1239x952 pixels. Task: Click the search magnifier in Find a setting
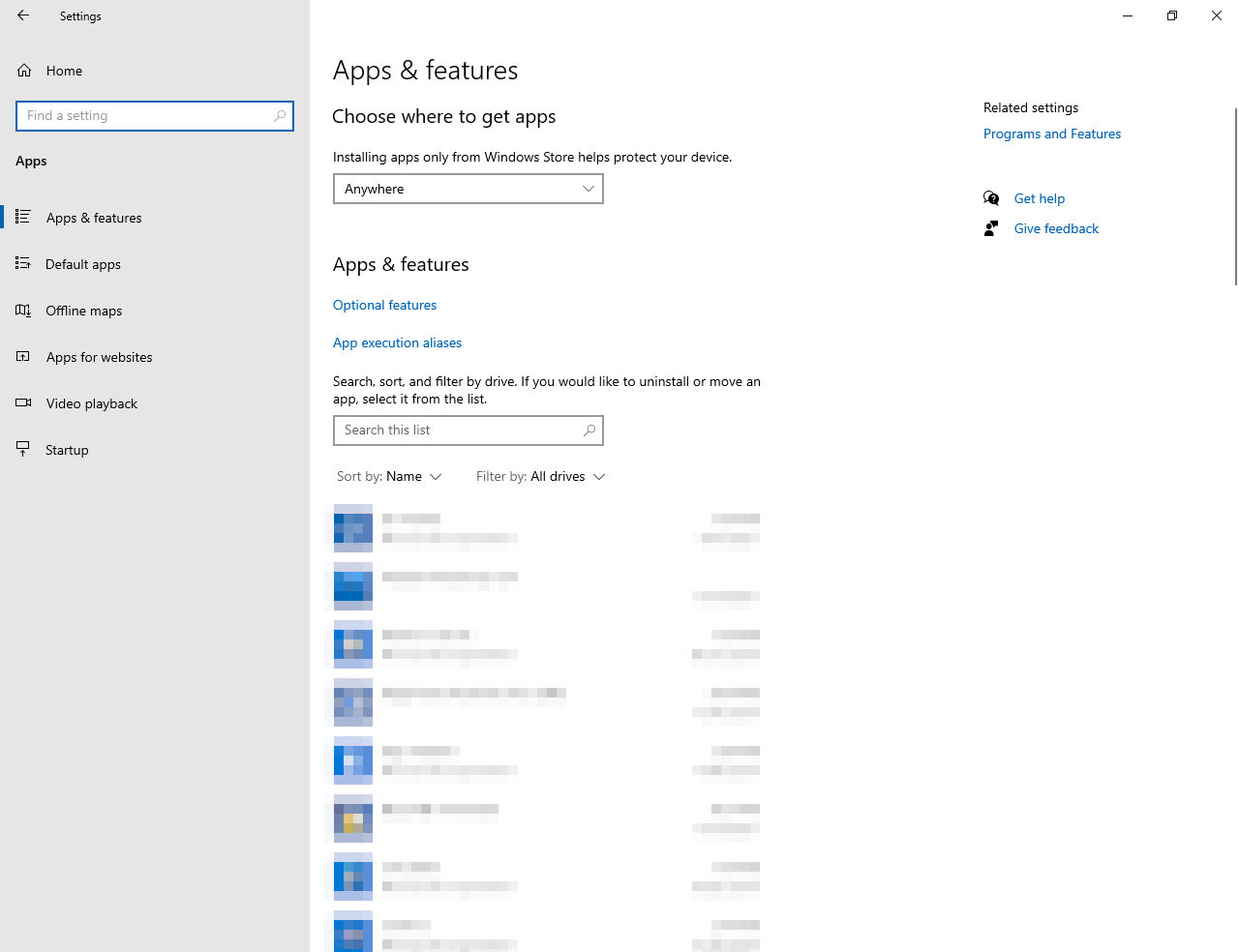pos(280,116)
